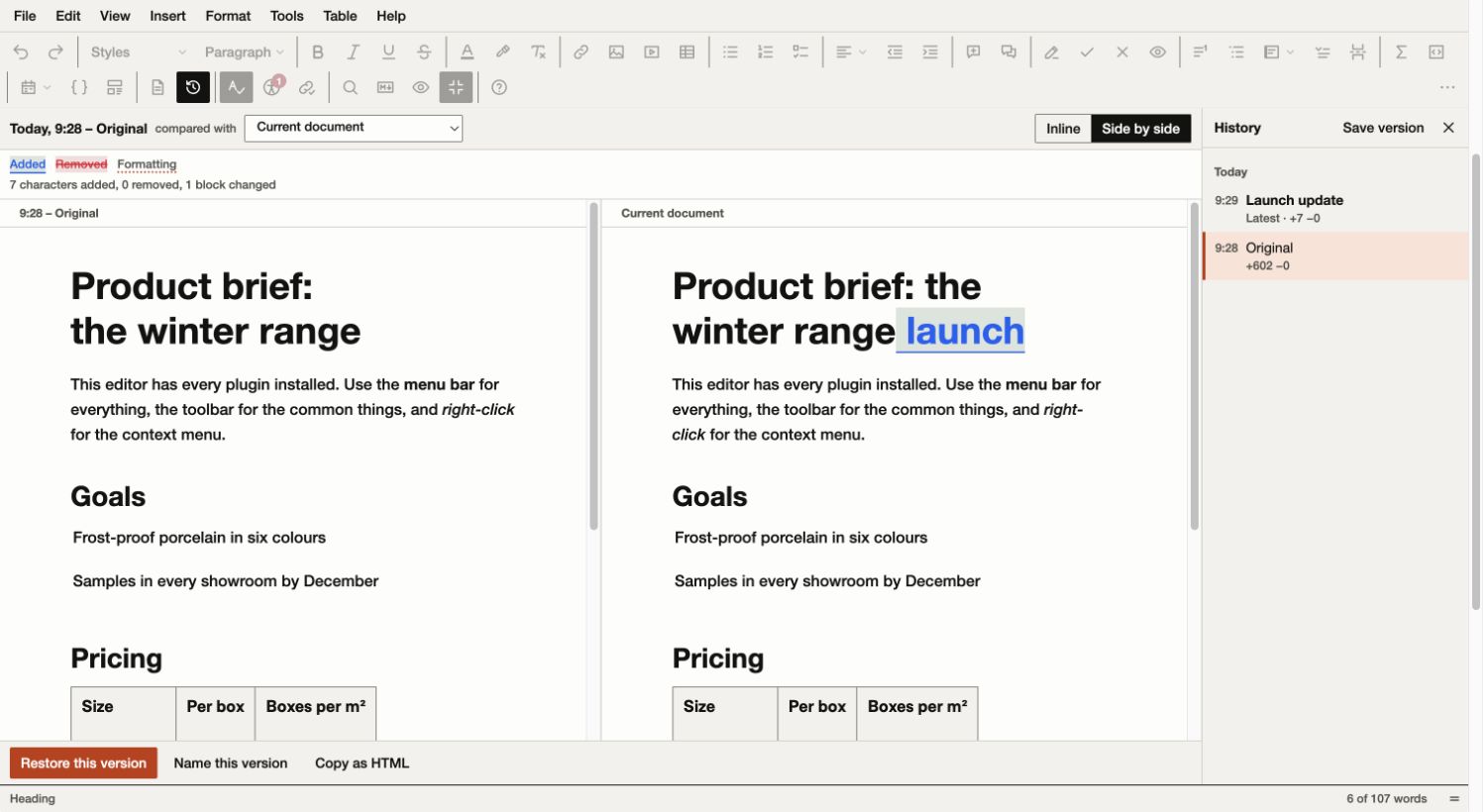Click Copy as HTML
This screenshot has height=812, width=1483.
(362, 763)
